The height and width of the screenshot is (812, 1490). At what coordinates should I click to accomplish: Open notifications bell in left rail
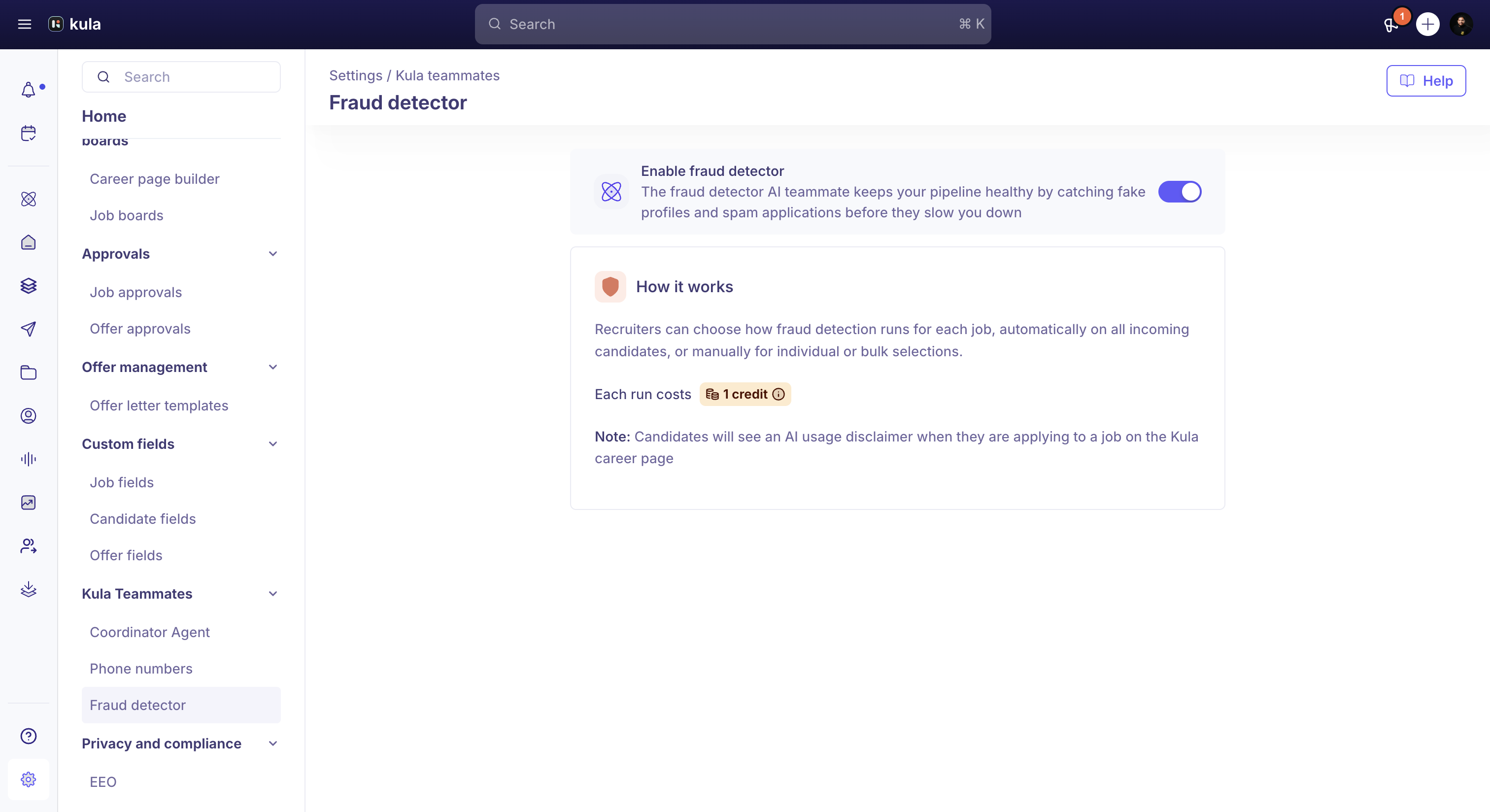(x=29, y=90)
